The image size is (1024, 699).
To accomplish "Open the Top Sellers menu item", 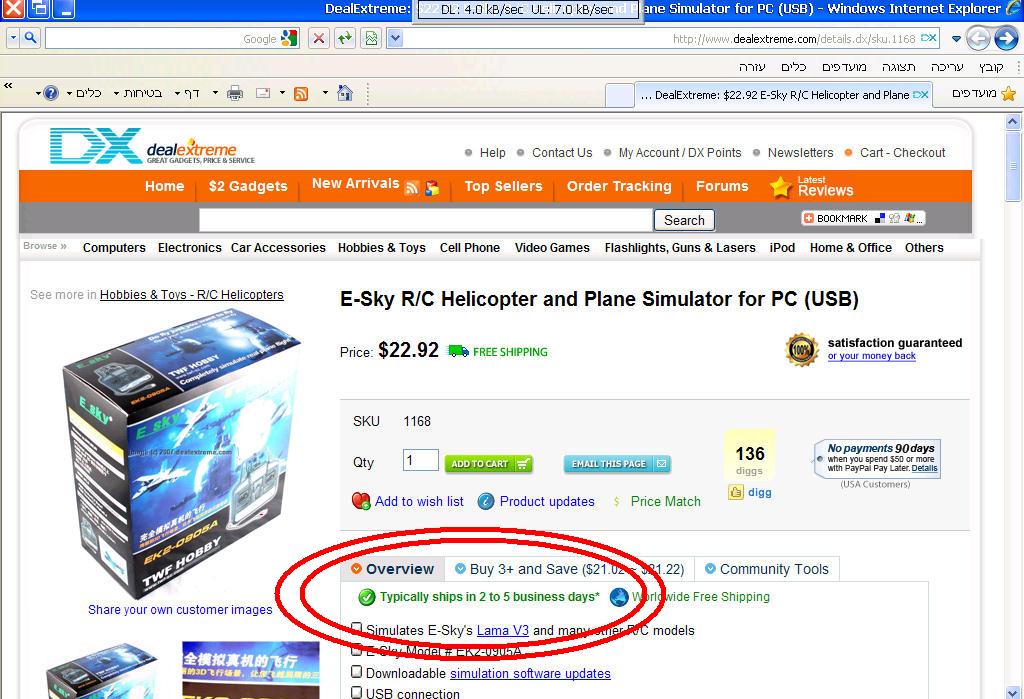I will click(504, 186).
